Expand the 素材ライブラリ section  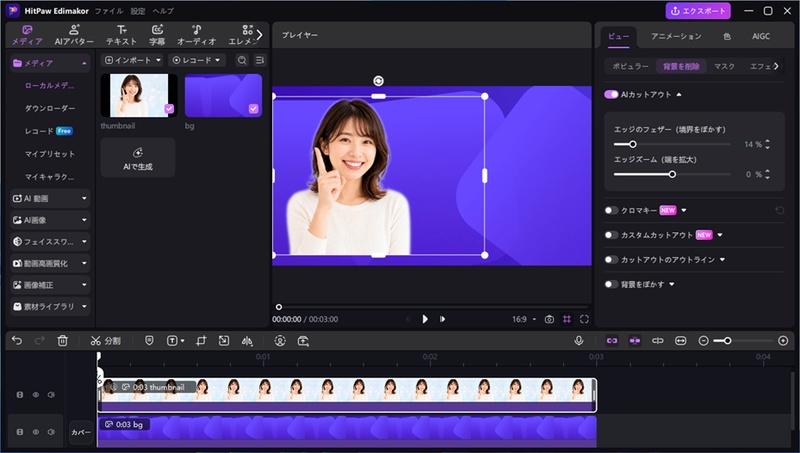(50, 307)
